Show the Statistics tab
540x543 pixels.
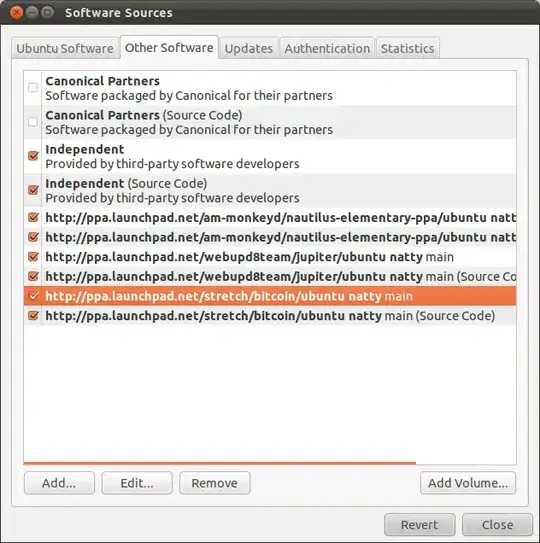click(408, 48)
